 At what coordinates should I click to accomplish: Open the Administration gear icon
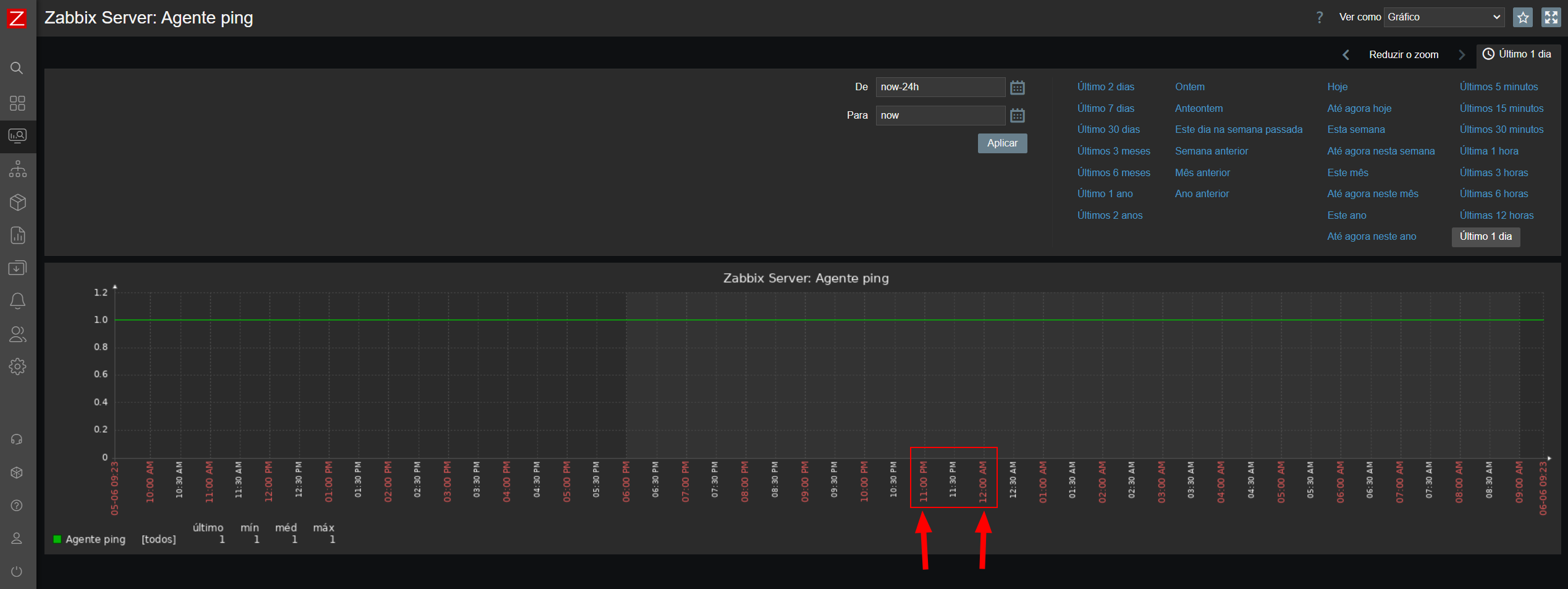(x=17, y=367)
